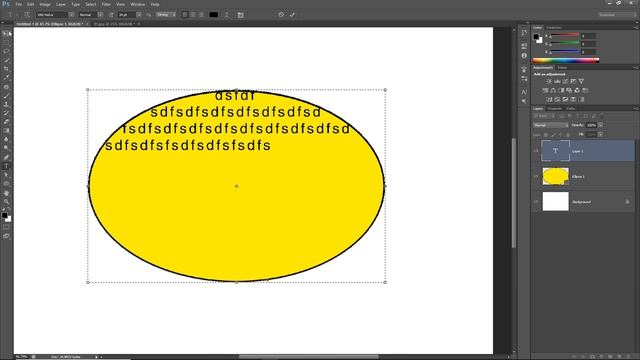Image resolution: width=640 pixels, height=360 pixels.
Task: Switch to the Paths tab
Action: [x=571, y=109]
